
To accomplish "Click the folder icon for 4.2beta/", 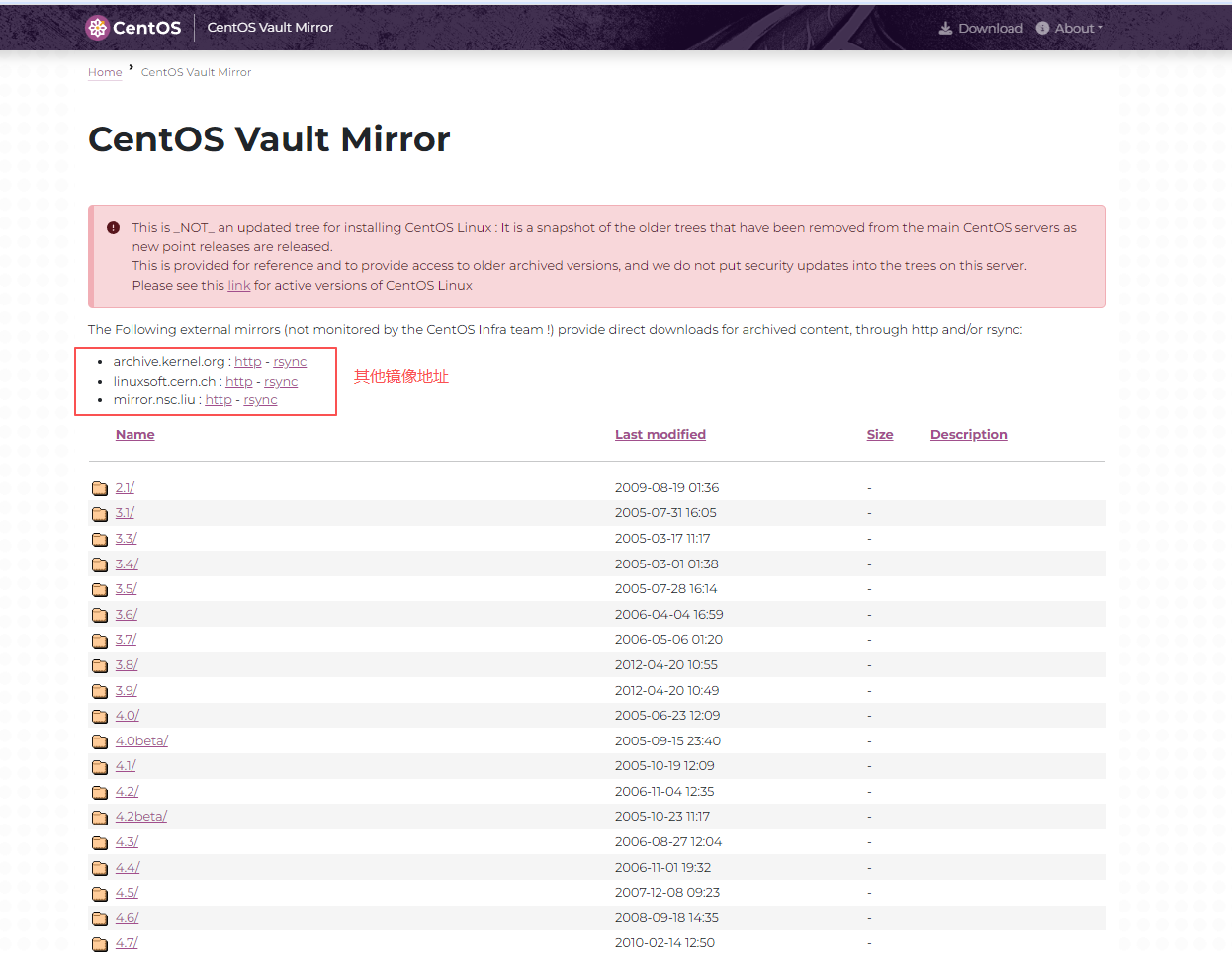I will (100, 817).
